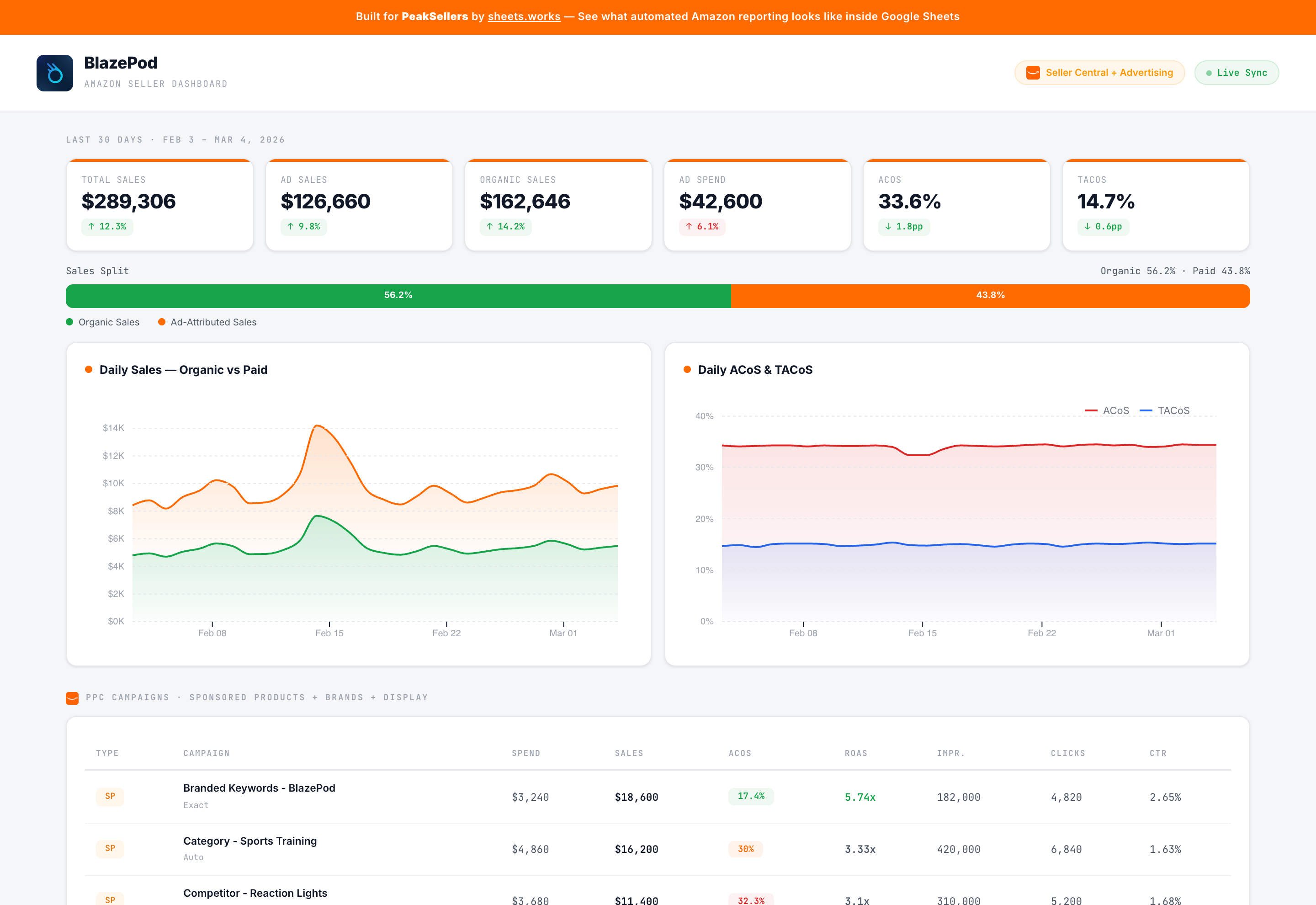
Task: Click SP badge in Category - Sports Training row
Action: tap(110, 848)
